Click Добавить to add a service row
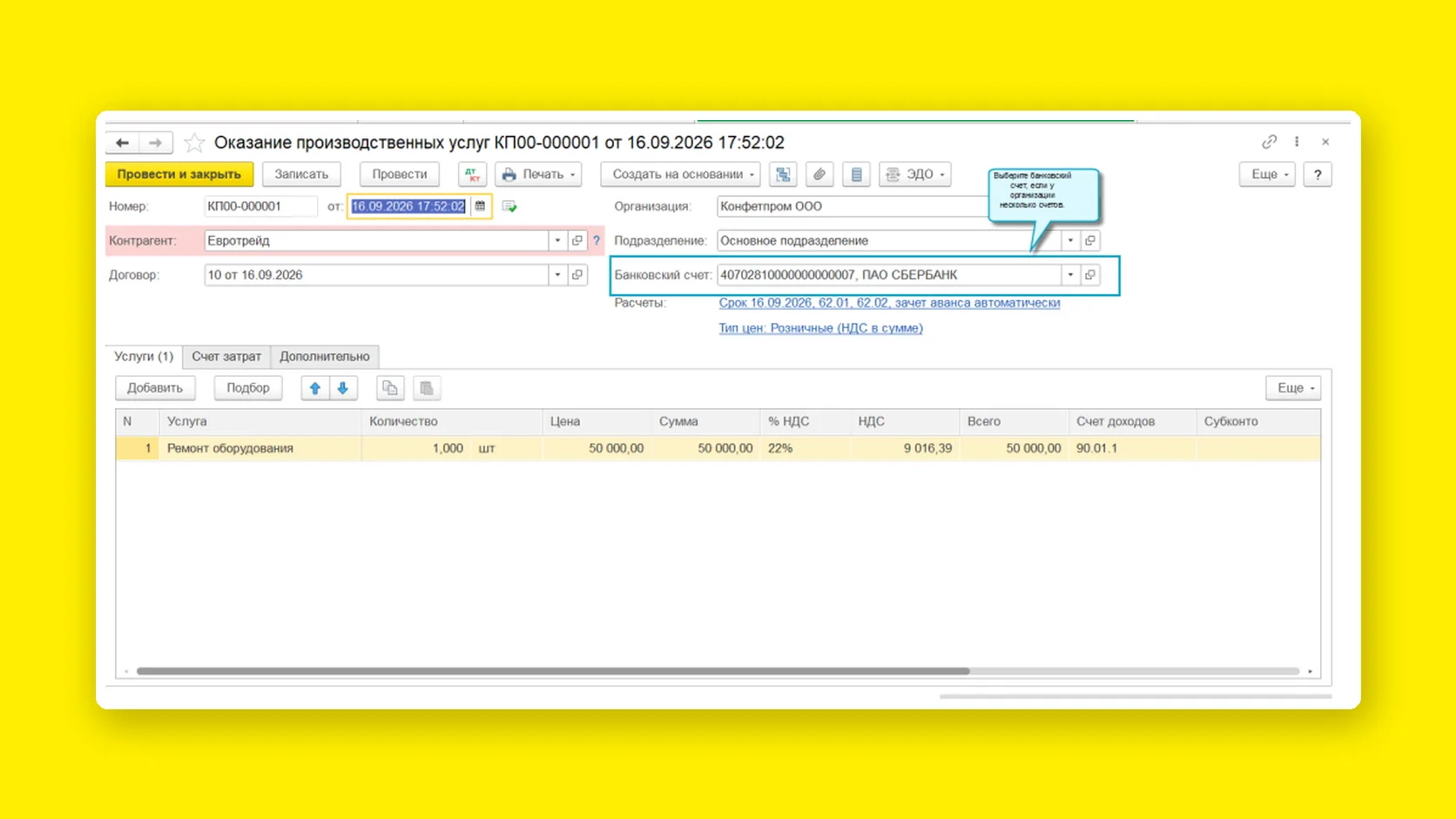This screenshot has width=1456, height=819. coord(155,388)
